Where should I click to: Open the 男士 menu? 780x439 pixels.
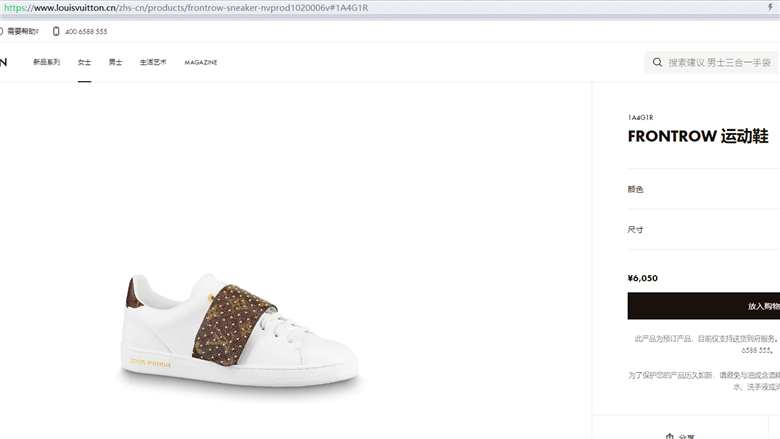pyautogui.click(x=115, y=62)
